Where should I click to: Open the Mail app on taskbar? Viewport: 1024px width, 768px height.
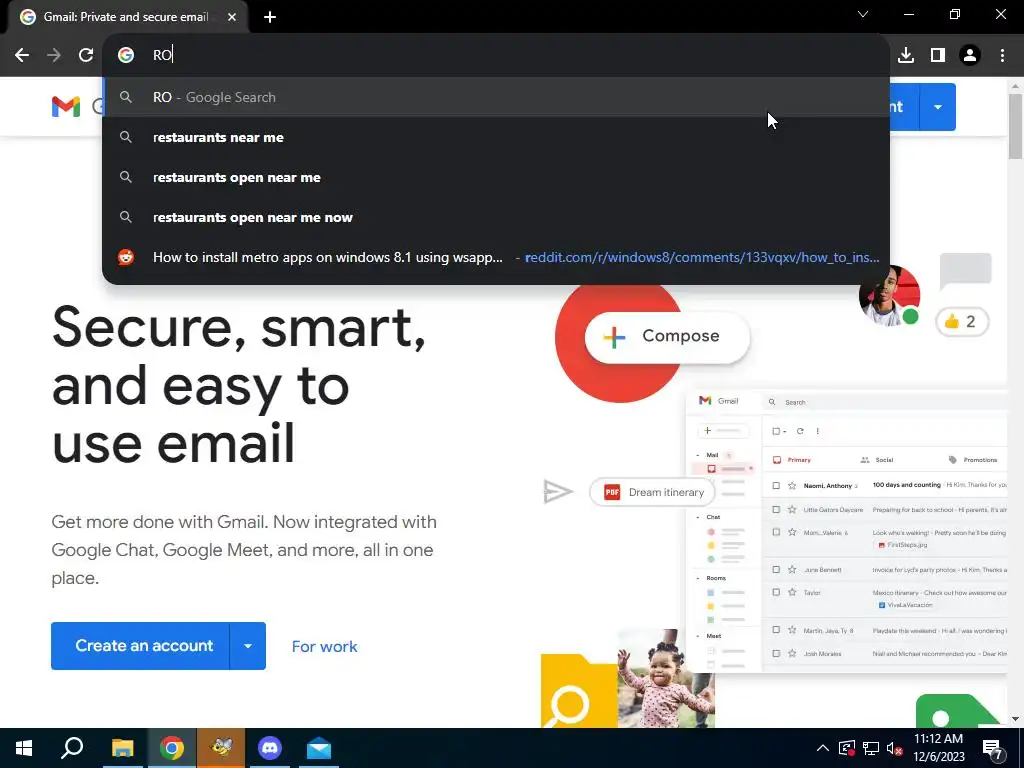click(x=319, y=748)
